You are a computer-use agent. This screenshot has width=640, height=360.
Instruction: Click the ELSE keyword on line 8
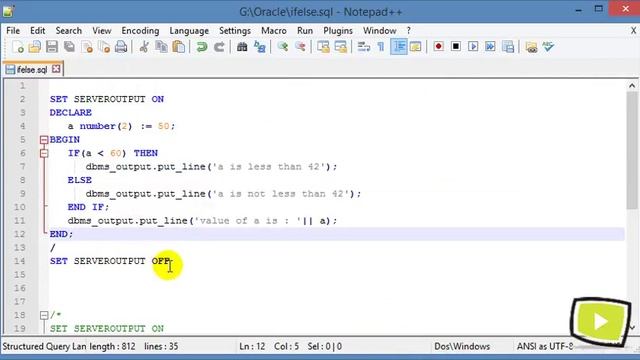coord(80,180)
